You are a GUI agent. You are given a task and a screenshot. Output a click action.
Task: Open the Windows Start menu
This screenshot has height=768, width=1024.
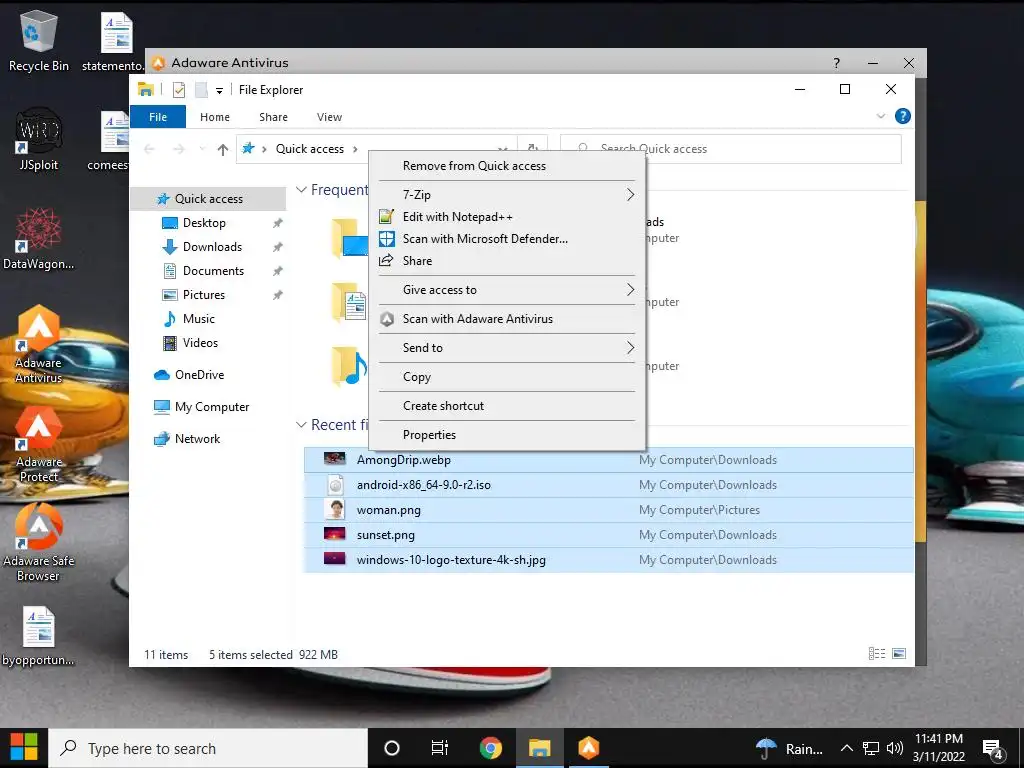(x=24, y=748)
